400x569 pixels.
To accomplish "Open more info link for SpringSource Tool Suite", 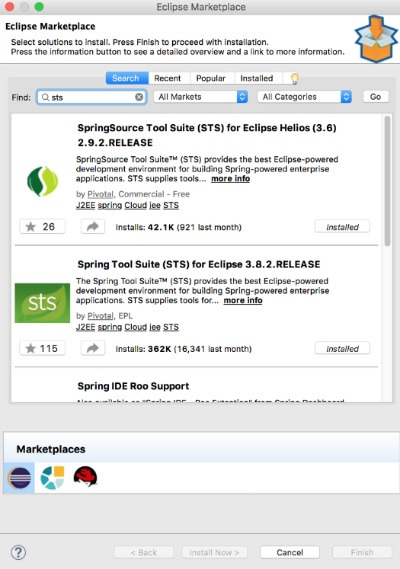I will [230, 179].
